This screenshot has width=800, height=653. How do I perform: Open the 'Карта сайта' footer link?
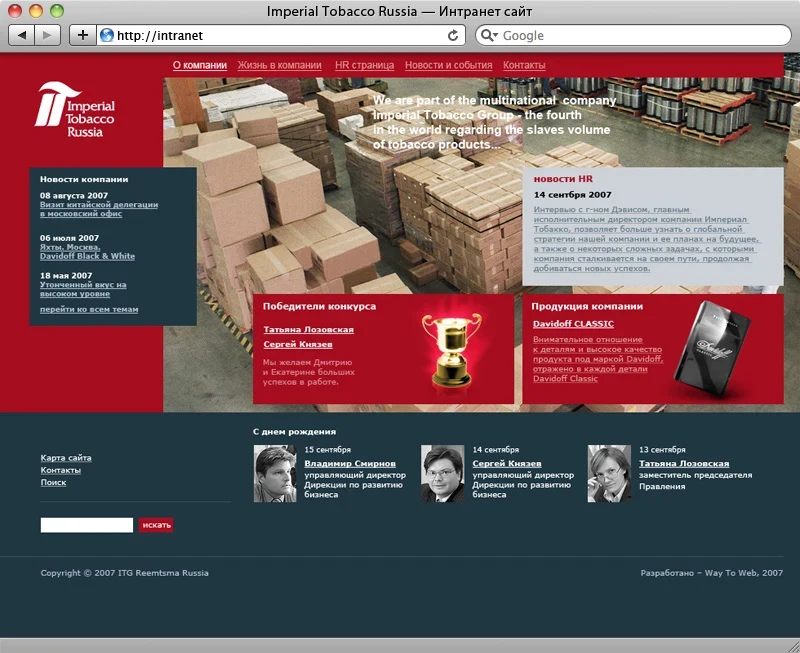(x=66, y=458)
